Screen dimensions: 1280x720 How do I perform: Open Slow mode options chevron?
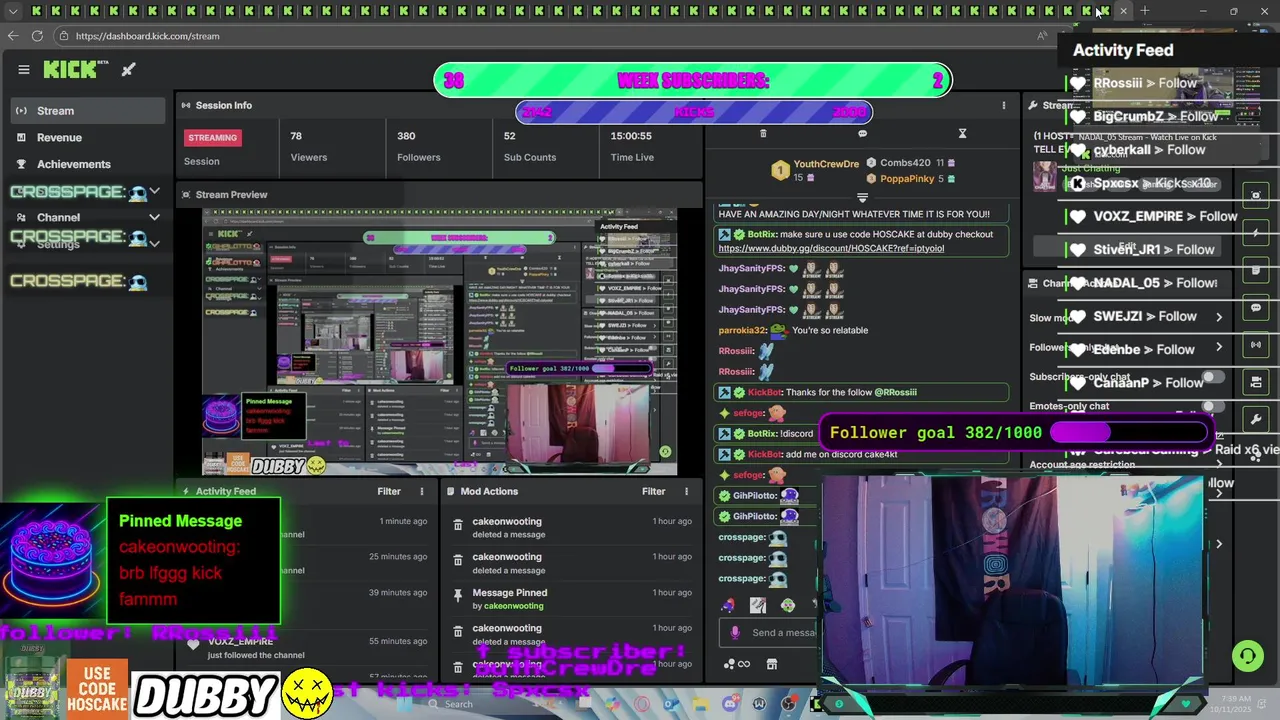click(x=1219, y=317)
